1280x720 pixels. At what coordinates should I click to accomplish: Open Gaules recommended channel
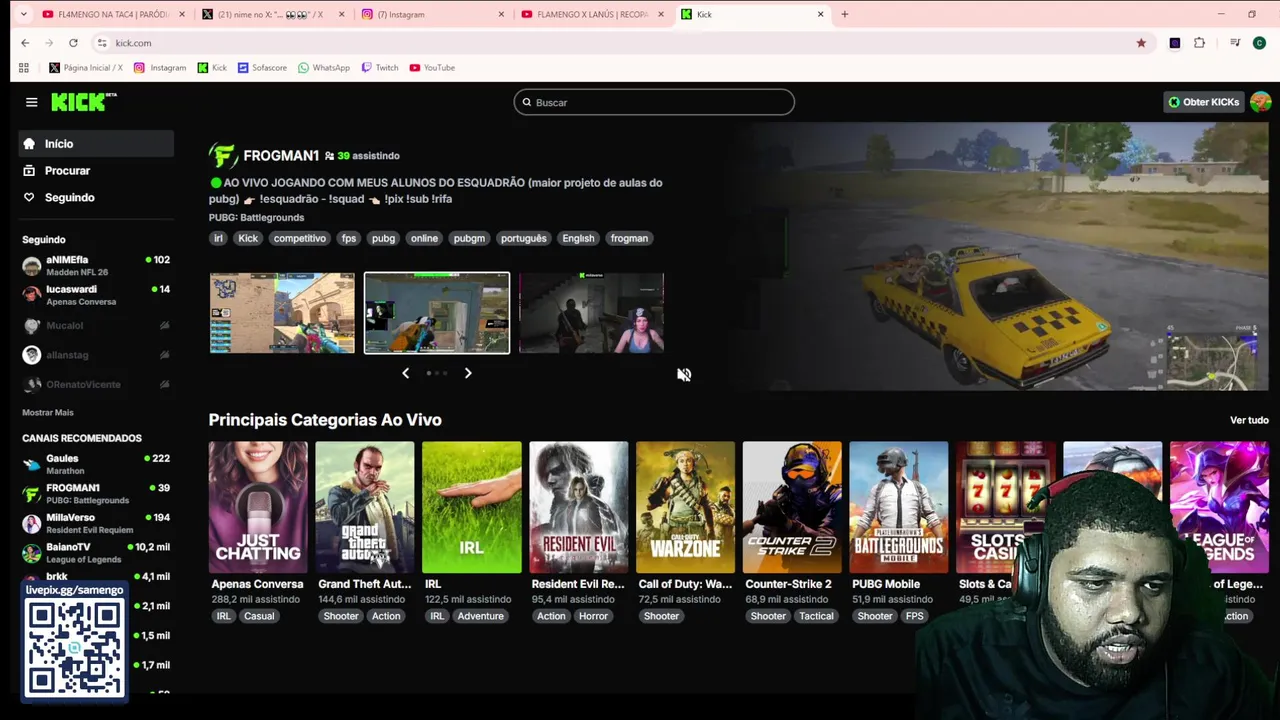pyautogui.click(x=96, y=464)
